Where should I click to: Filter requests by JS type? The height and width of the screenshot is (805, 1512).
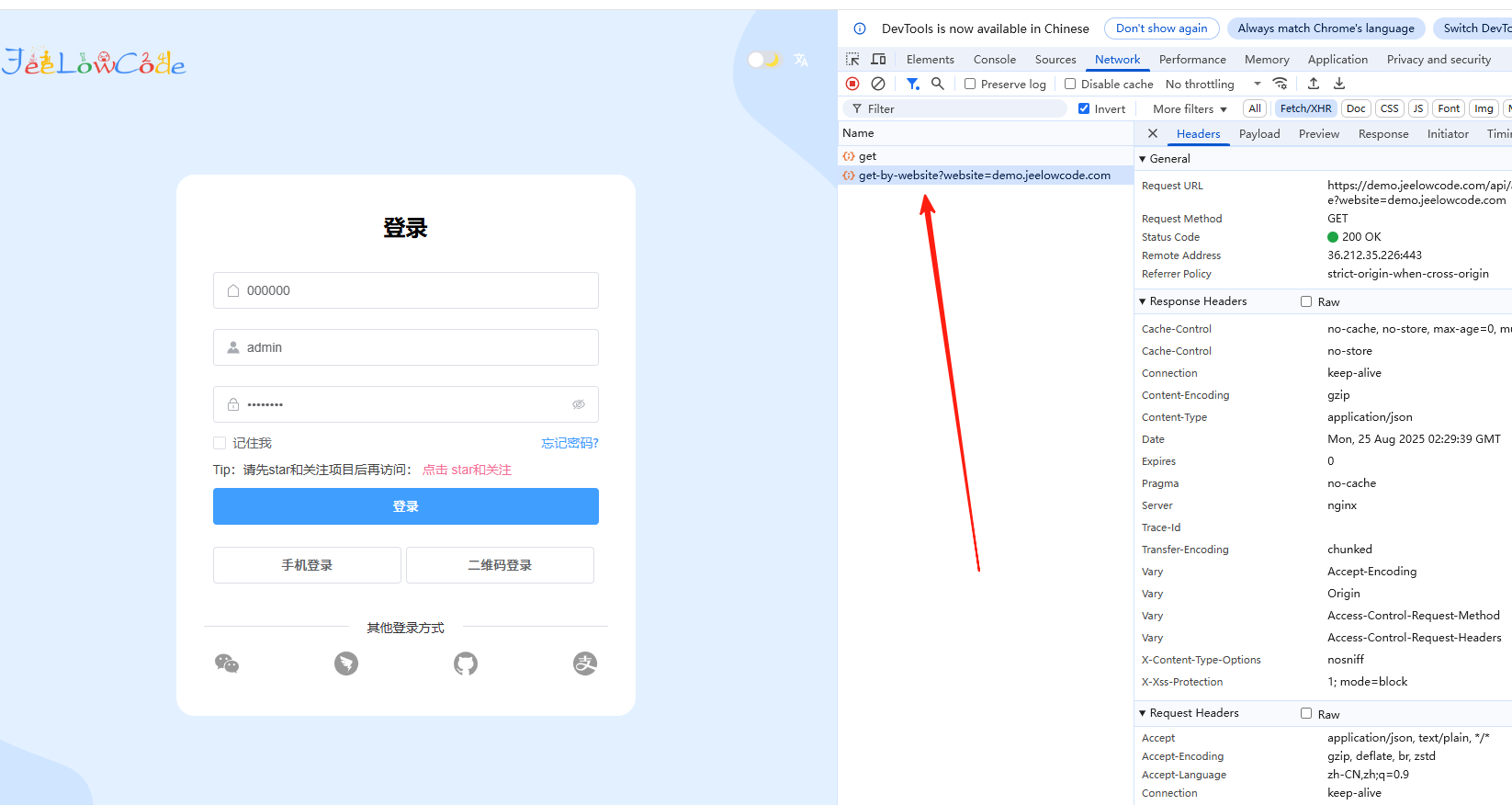coord(1418,108)
